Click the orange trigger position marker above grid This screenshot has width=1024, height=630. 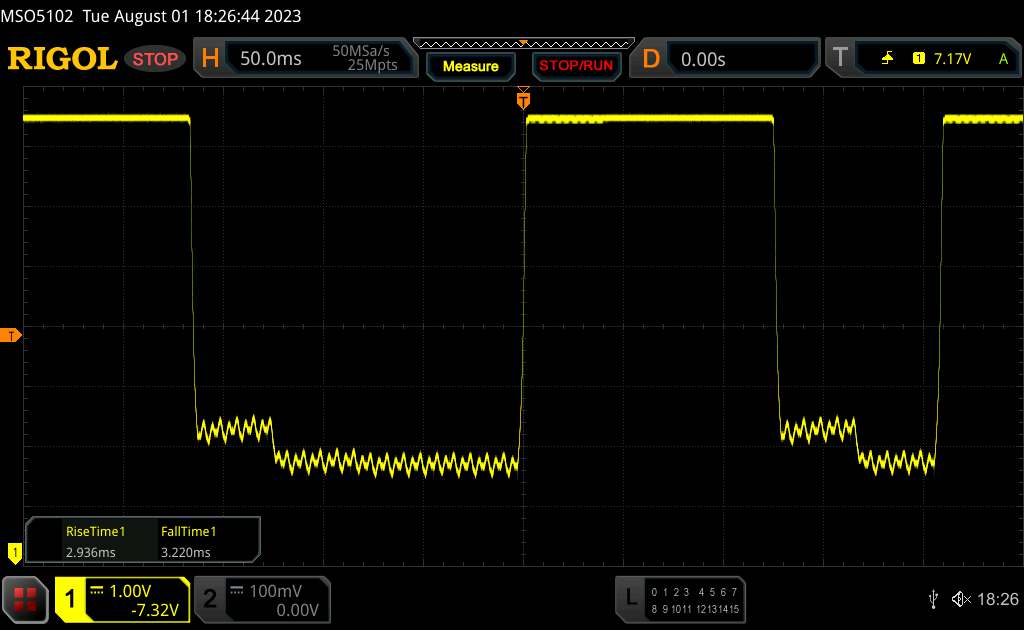523,99
